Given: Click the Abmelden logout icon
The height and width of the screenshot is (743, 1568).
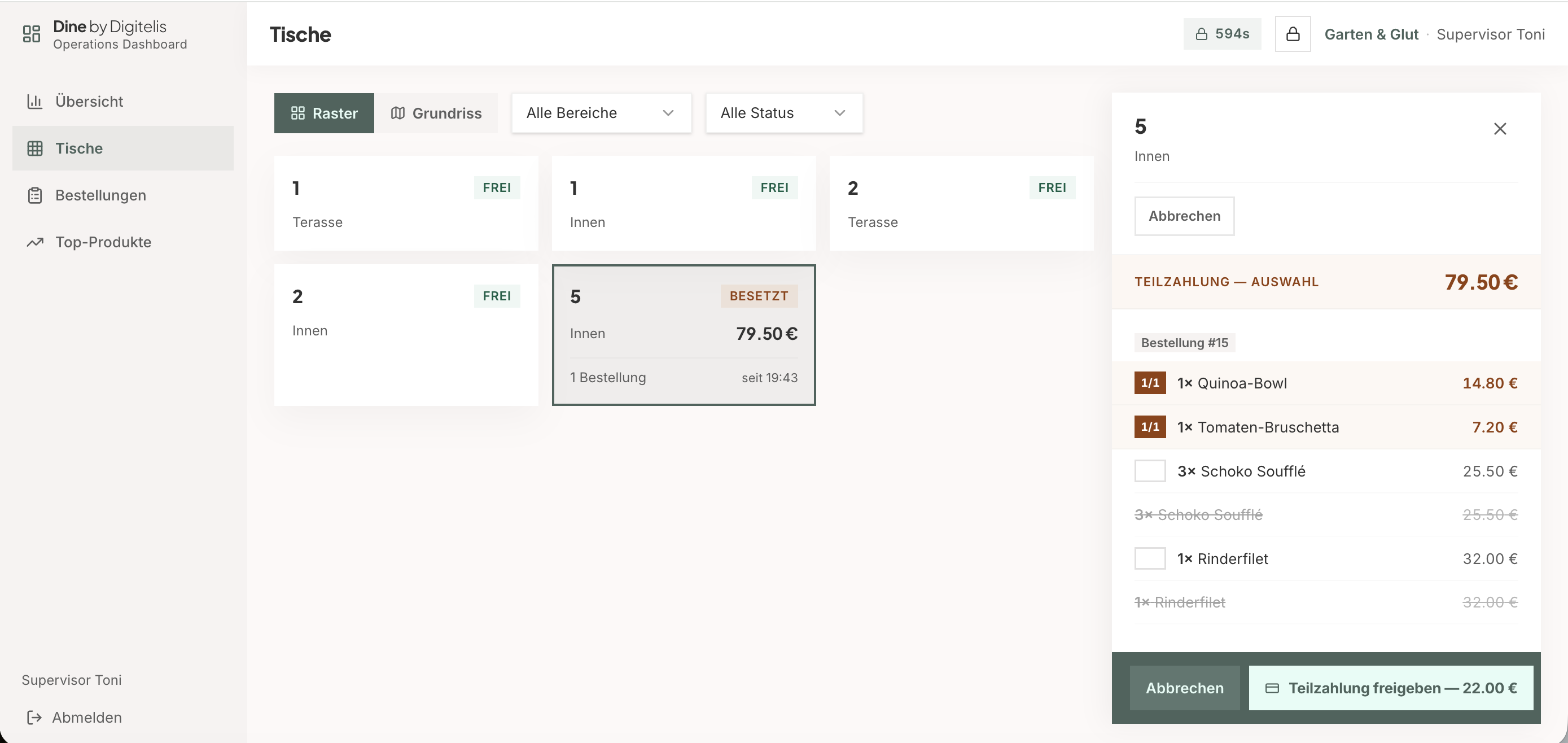Looking at the screenshot, I should coord(34,718).
